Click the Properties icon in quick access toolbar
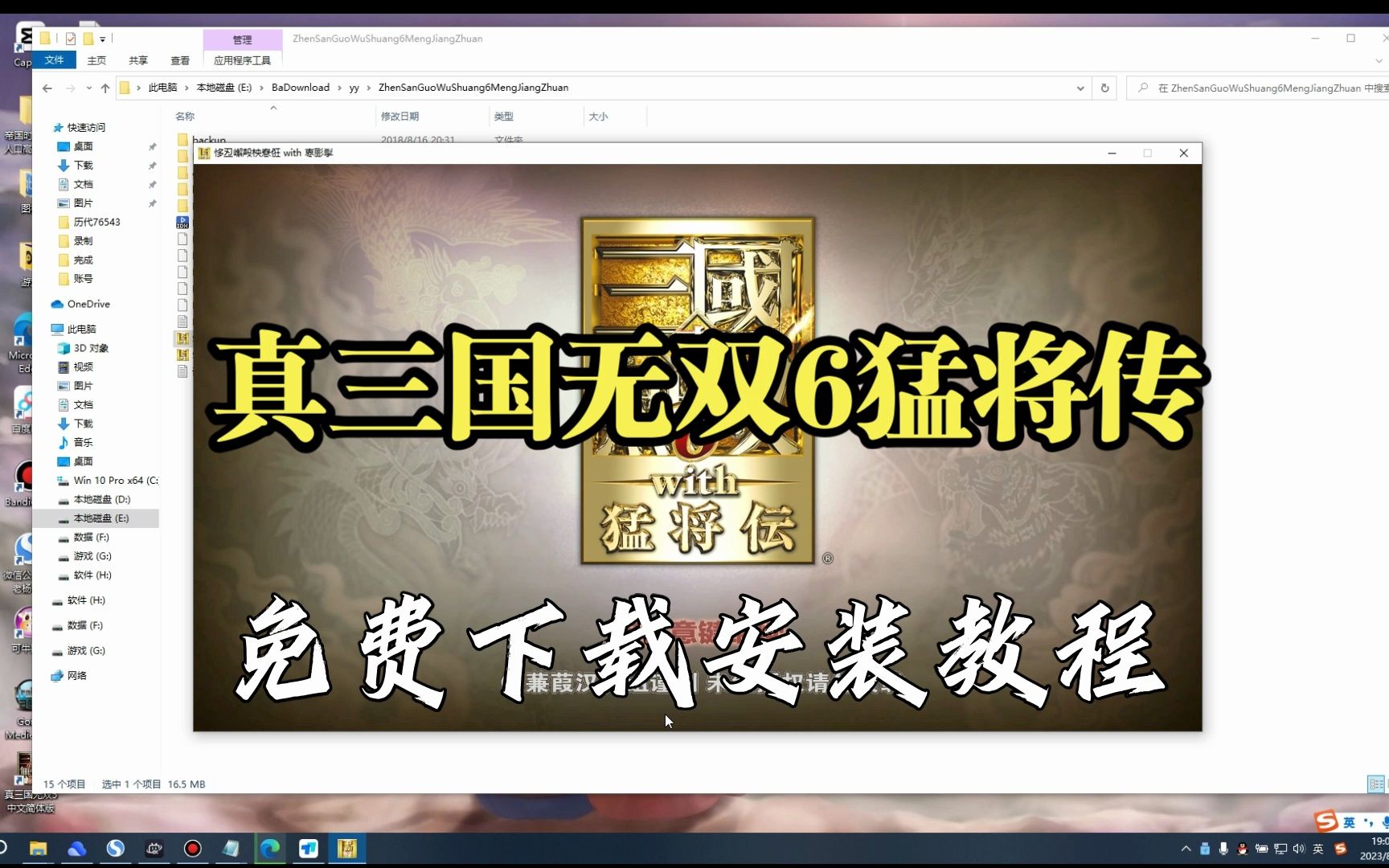The width and height of the screenshot is (1389, 868). [x=71, y=39]
